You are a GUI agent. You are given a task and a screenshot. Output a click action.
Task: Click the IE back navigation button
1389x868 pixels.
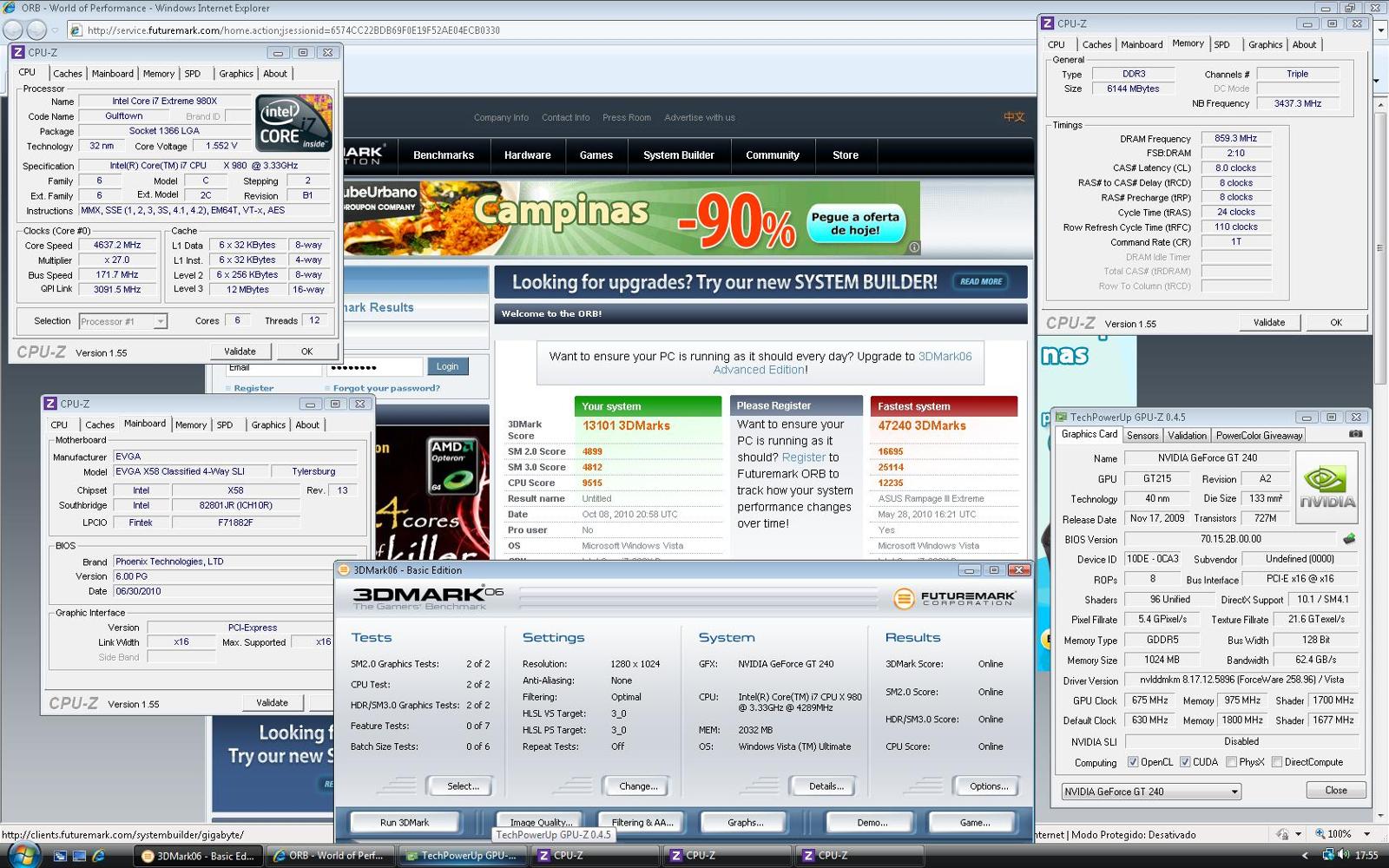pyautogui.click(x=13, y=30)
